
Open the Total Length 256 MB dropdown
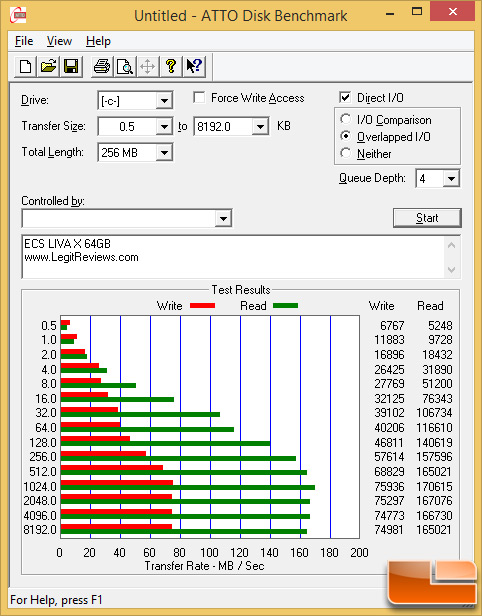164,152
